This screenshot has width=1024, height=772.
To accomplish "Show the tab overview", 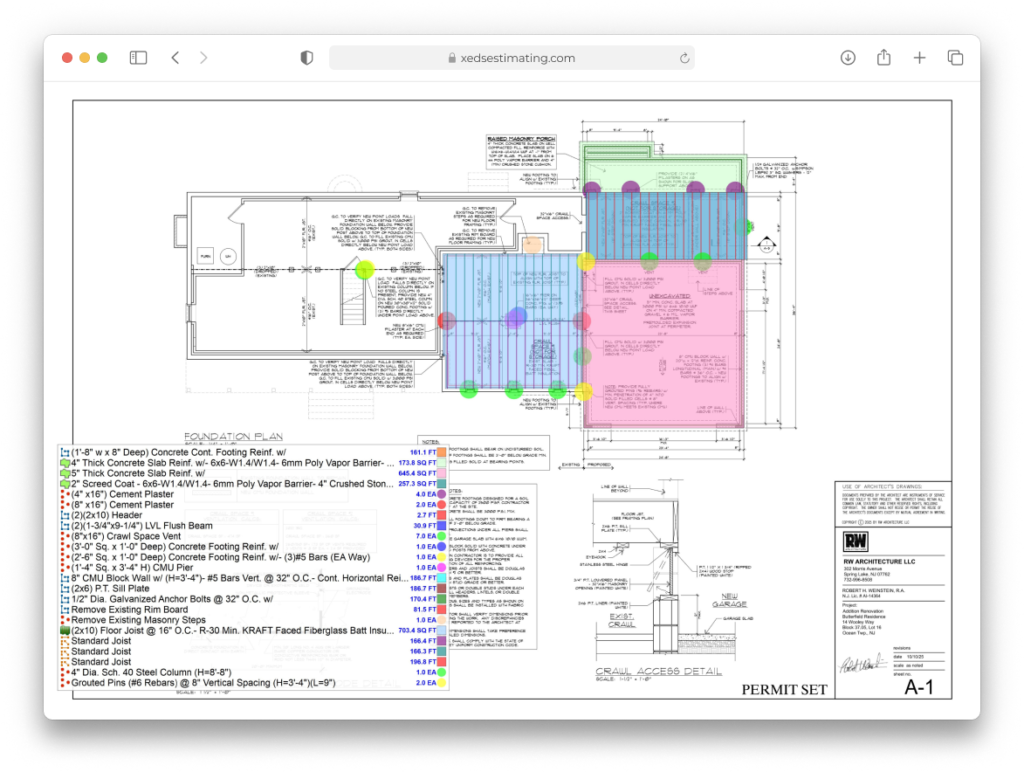I will click(x=955, y=58).
